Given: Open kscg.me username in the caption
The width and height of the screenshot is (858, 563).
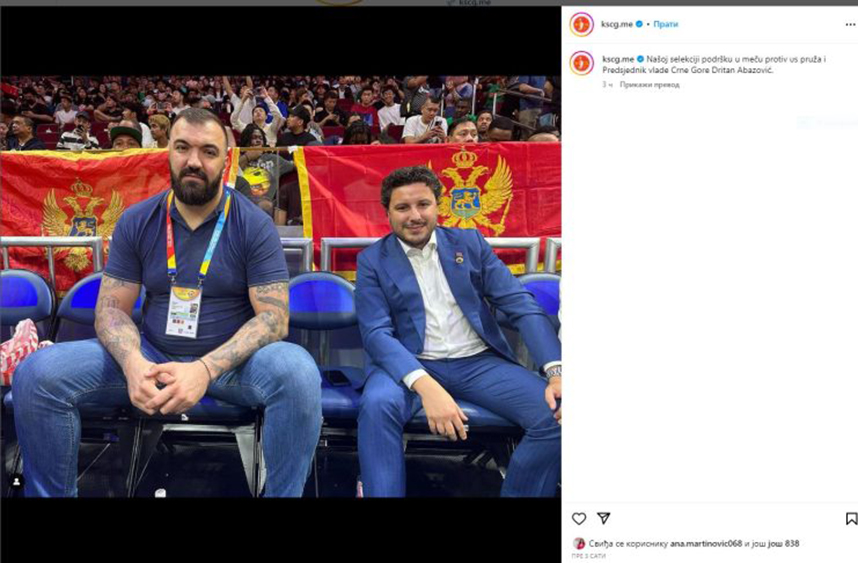Looking at the screenshot, I should pos(618,59).
